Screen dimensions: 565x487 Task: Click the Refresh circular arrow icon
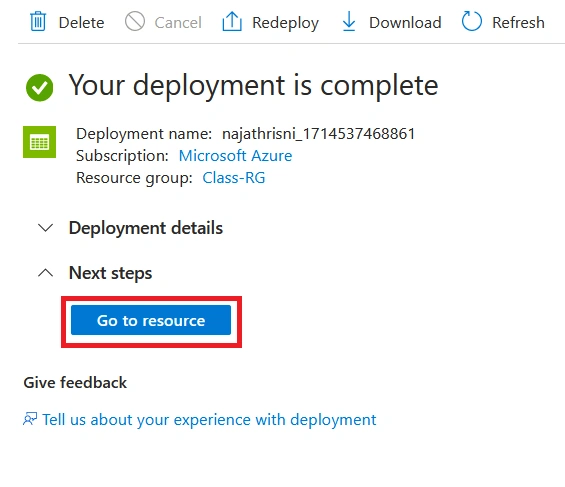[x=472, y=21]
